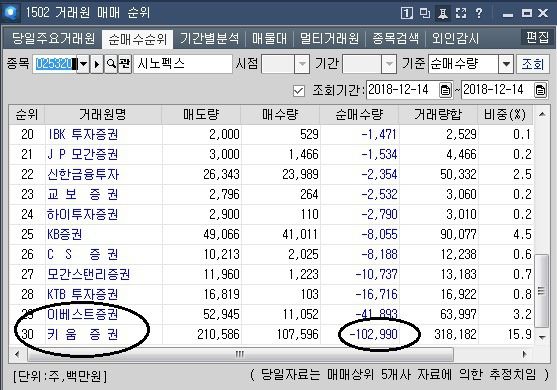
Task: Select the IBK 투자증권 row
Action: click(271, 135)
